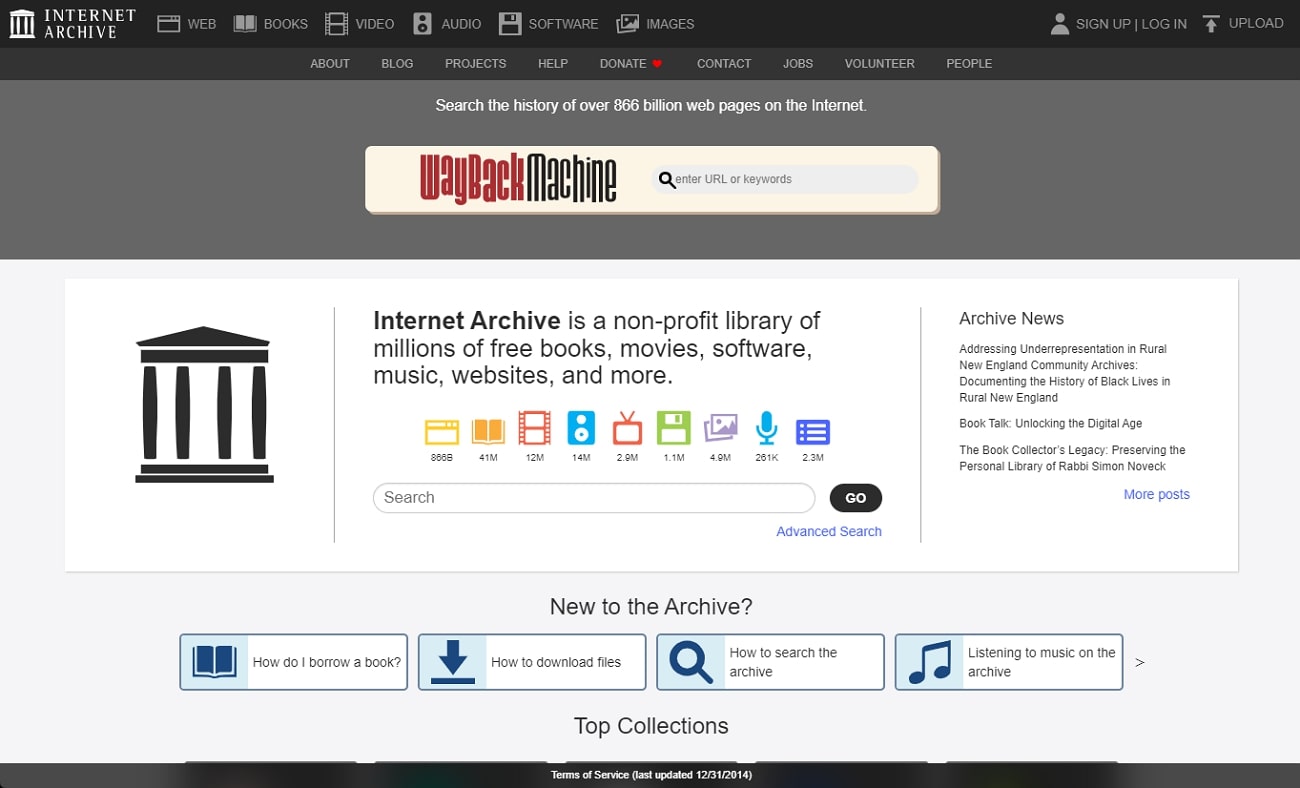Open the Contact menu item
1300x788 pixels.
724,63
